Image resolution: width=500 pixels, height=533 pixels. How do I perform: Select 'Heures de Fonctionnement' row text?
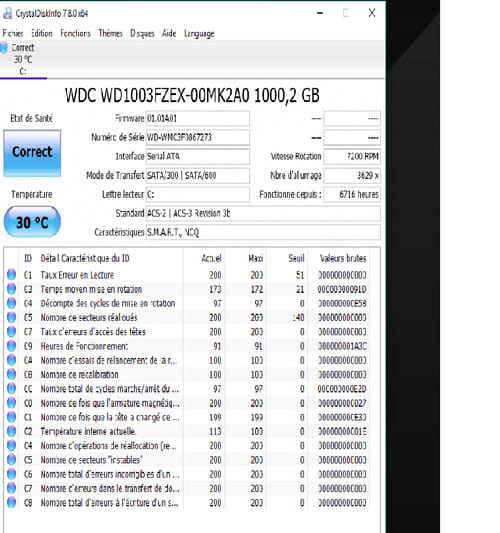point(84,346)
